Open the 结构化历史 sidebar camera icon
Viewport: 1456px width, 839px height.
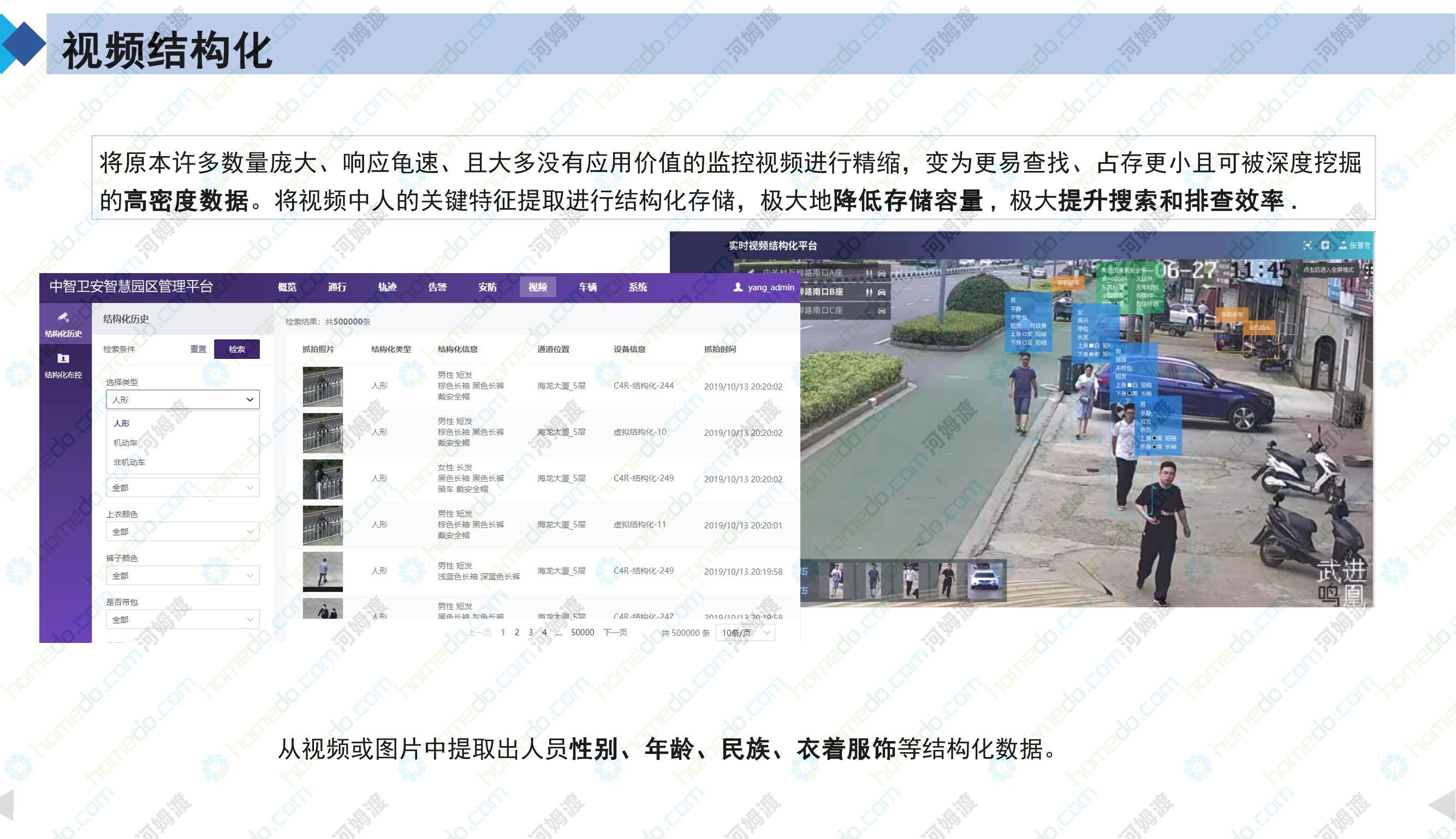pos(63,316)
